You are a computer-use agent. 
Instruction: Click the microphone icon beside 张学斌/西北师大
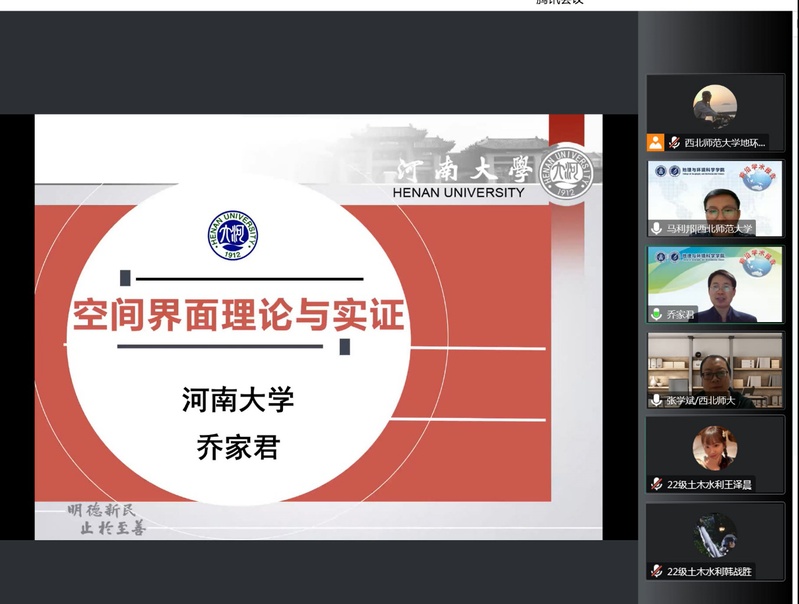click(657, 400)
